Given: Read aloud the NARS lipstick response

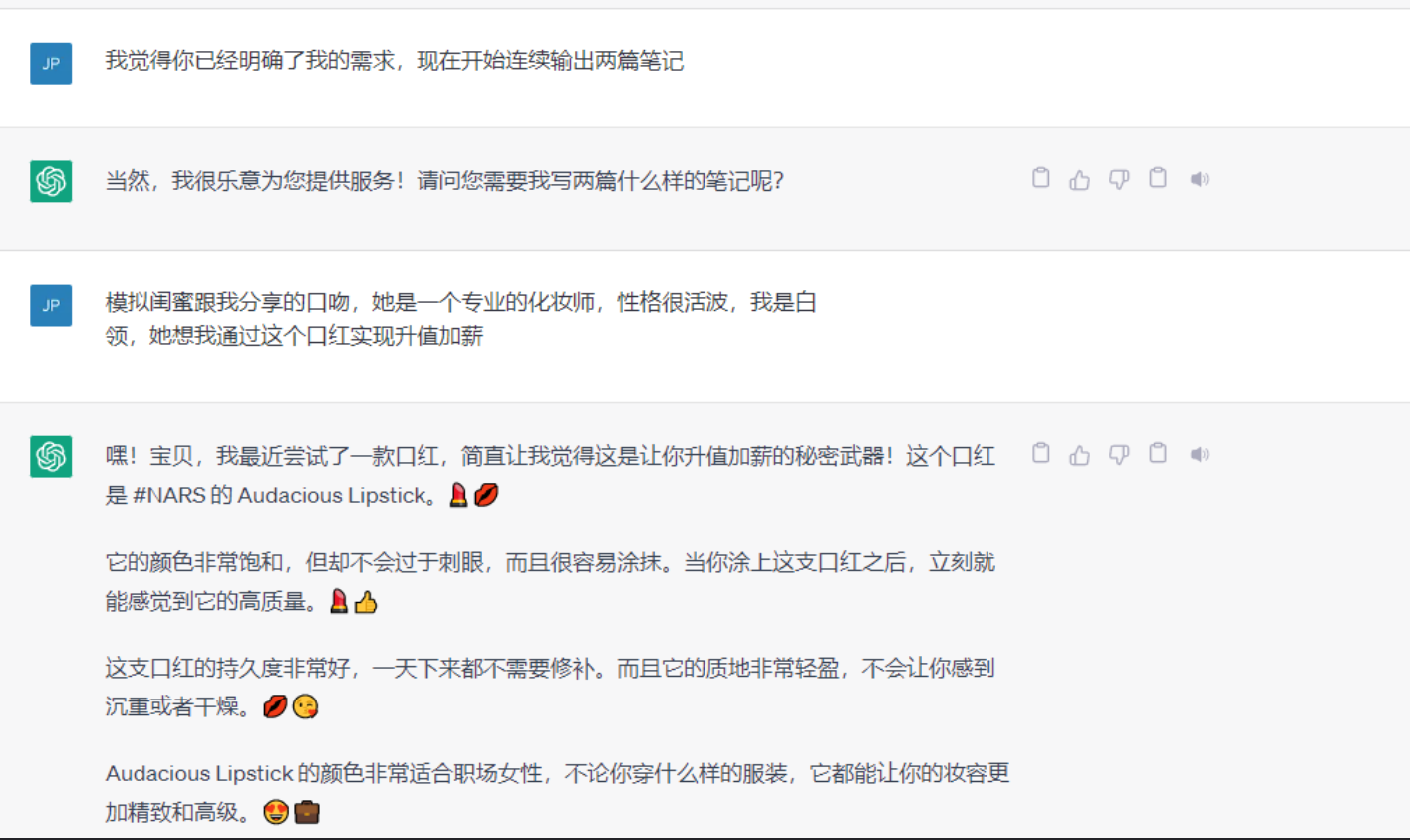Looking at the screenshot, I should click(1199, 454).
